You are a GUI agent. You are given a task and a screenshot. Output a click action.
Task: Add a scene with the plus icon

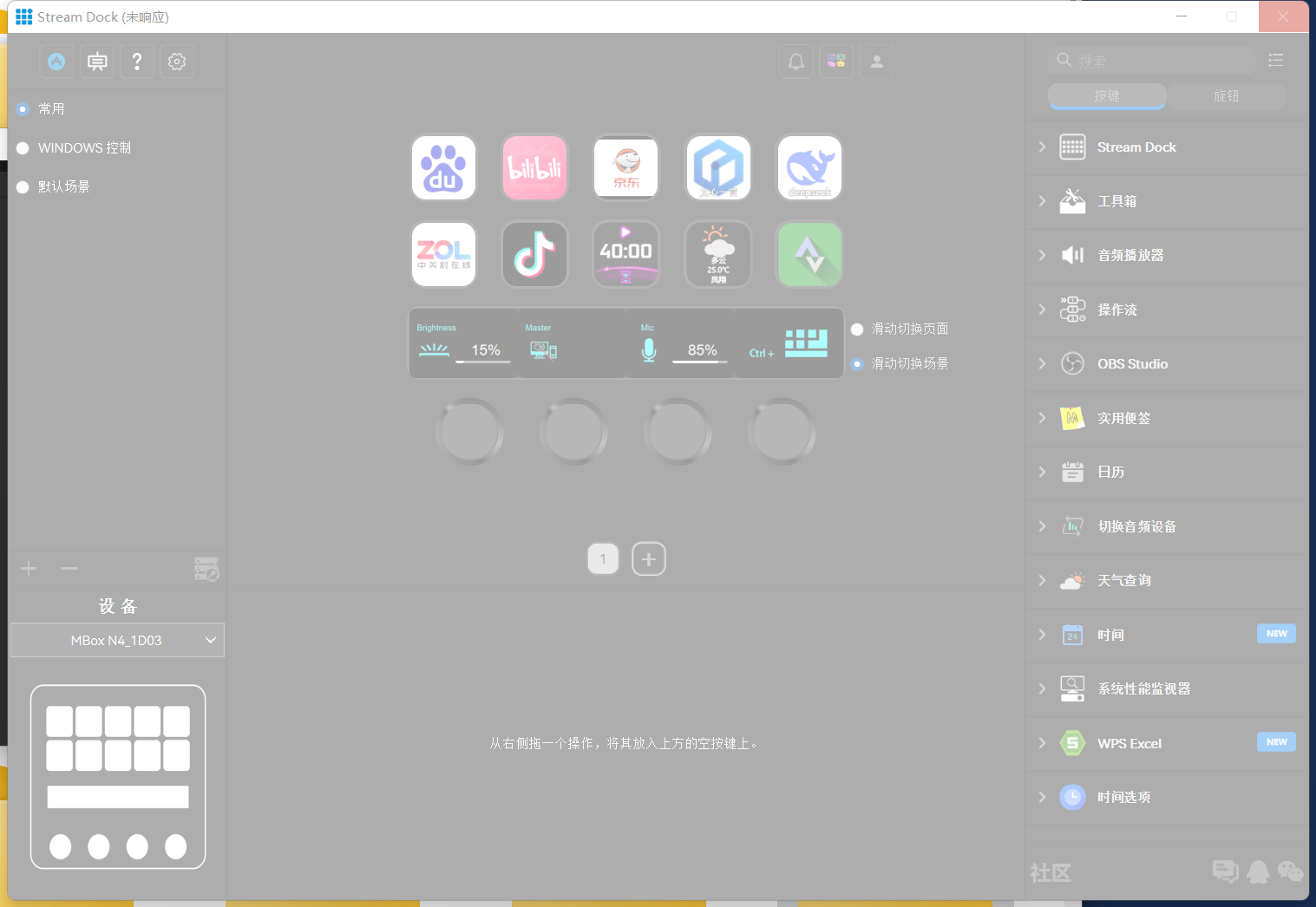[29, 569]
